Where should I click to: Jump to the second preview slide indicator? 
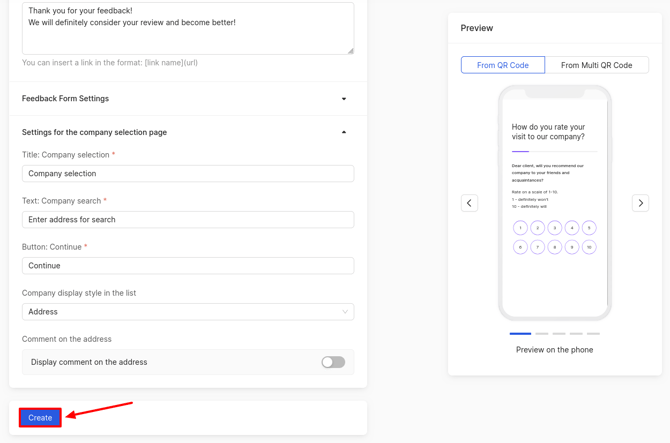coord(541,333)
